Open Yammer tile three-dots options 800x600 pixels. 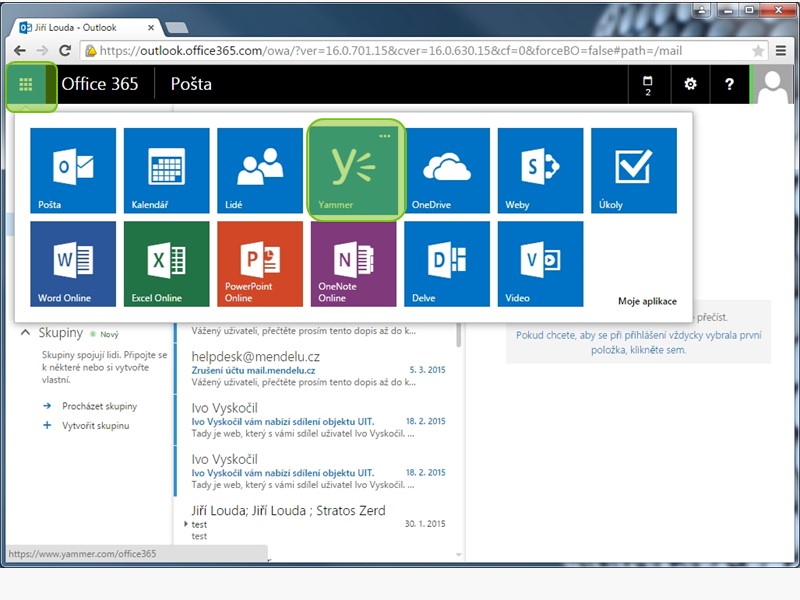click(x=385, y=135)
